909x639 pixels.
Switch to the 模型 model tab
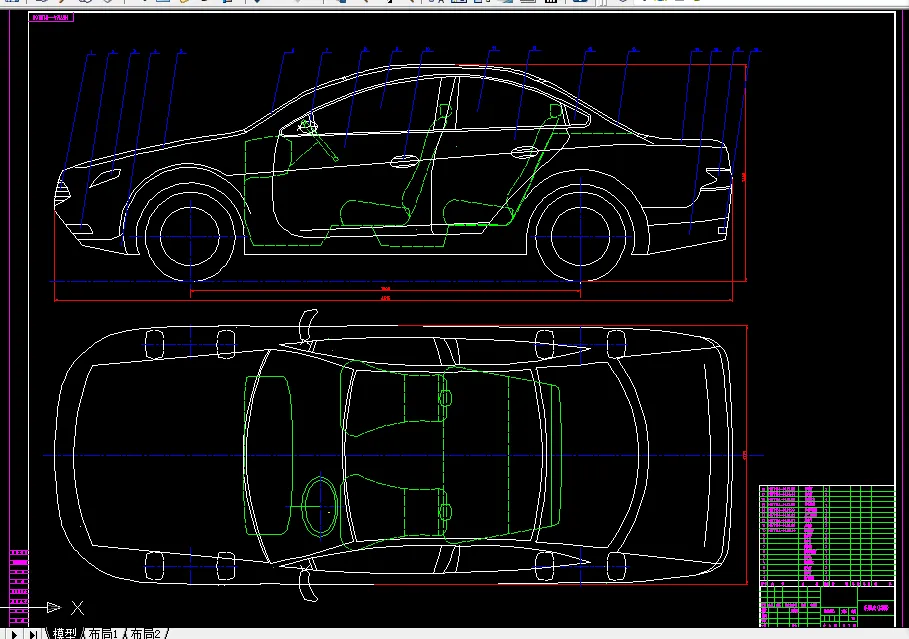point(64,633)
